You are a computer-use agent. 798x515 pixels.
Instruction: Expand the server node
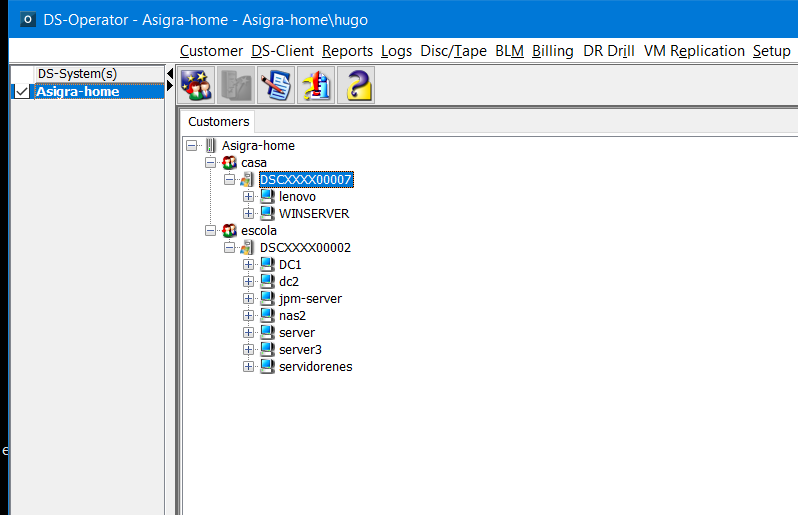(248, 333)
